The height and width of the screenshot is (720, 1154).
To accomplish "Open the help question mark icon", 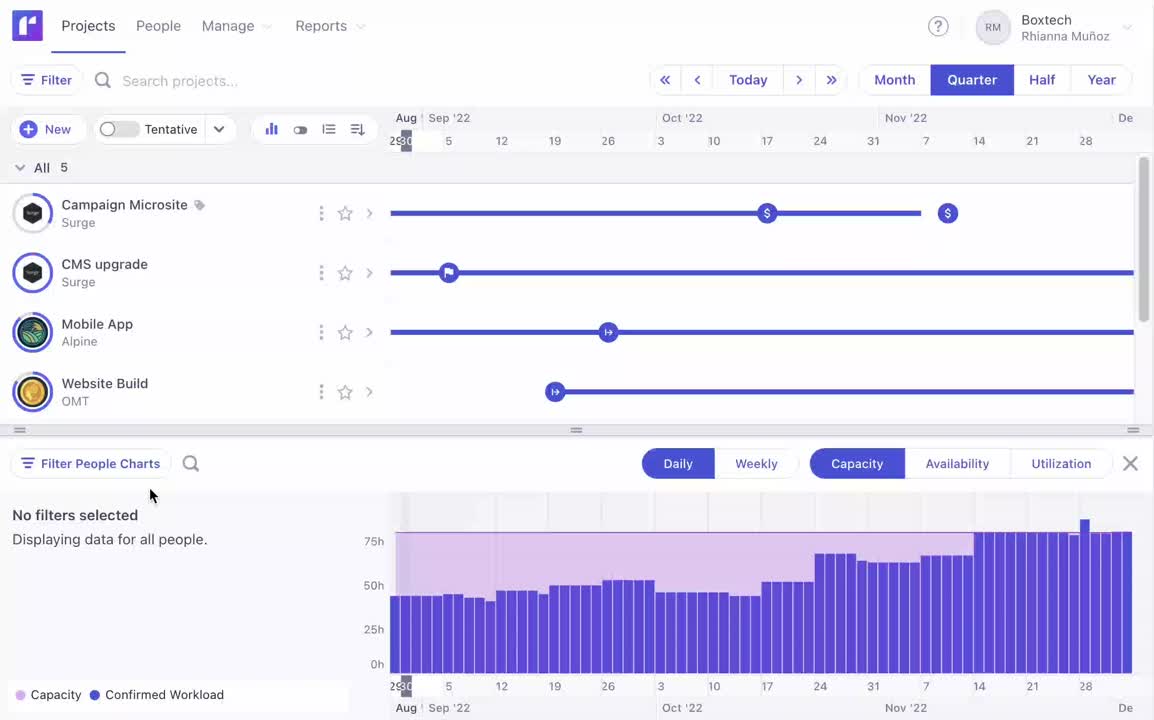I will [938, 27].
